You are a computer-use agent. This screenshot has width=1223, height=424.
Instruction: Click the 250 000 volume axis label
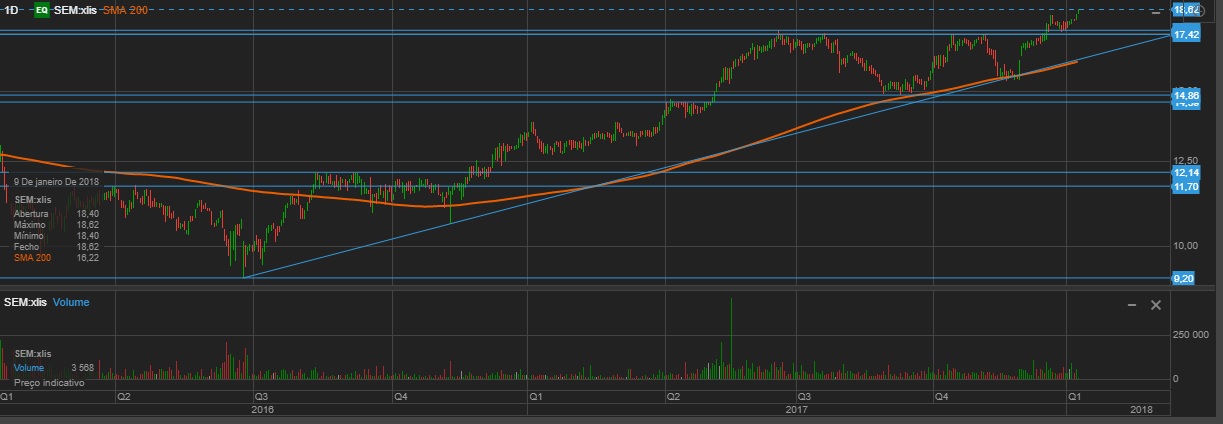point(1193,335)
